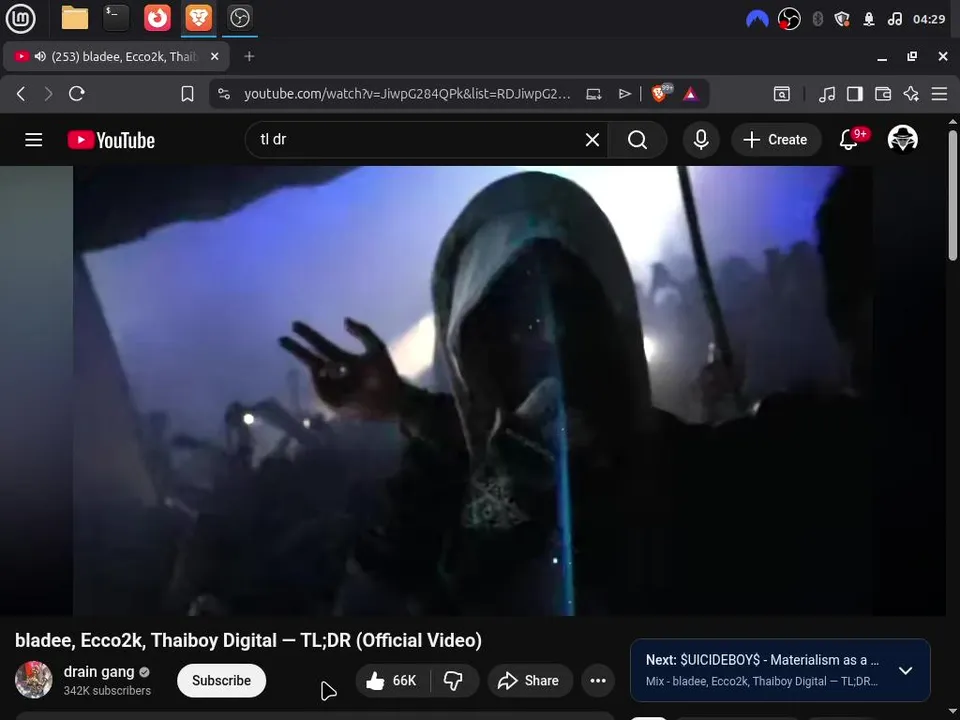Image resolution: width=960 pixels, height=720 pixels.
Task: Open the YouTube guide hamburger menu
Action: 34,140
